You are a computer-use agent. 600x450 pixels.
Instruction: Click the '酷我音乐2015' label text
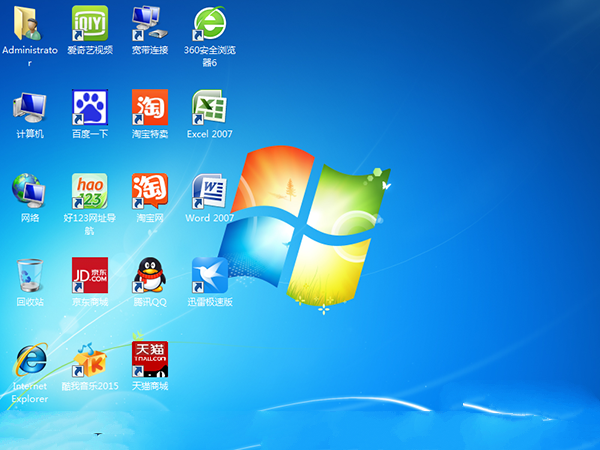tap(90, 386)
